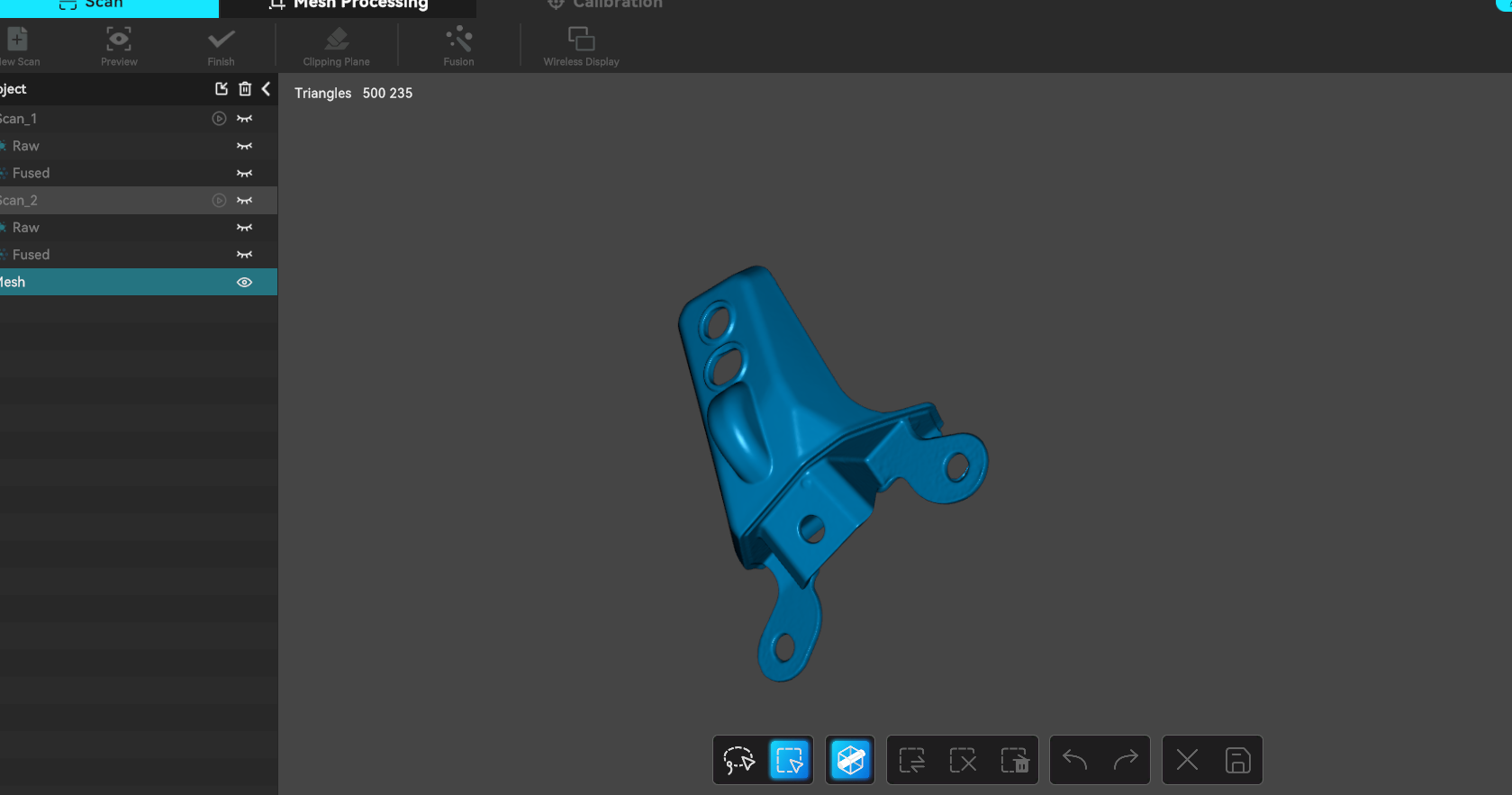This screenshot has width=1512, height=795.
Task: Show Scan_2 Fused data visibility
Action: [x=244, y=255]
